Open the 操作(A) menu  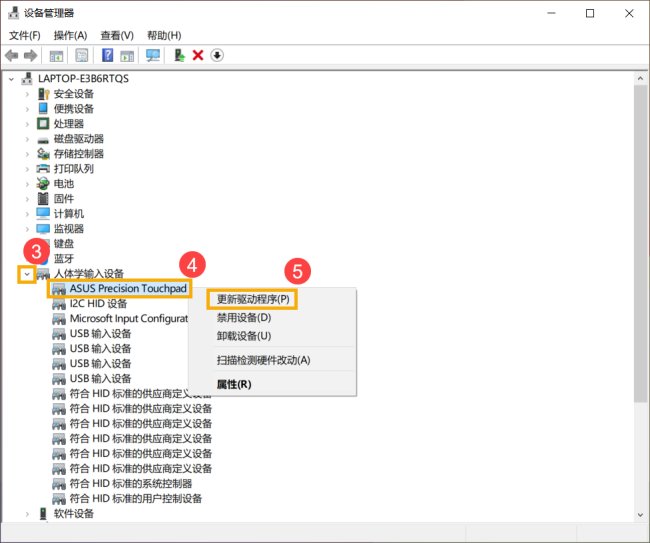tap(70, 36)
